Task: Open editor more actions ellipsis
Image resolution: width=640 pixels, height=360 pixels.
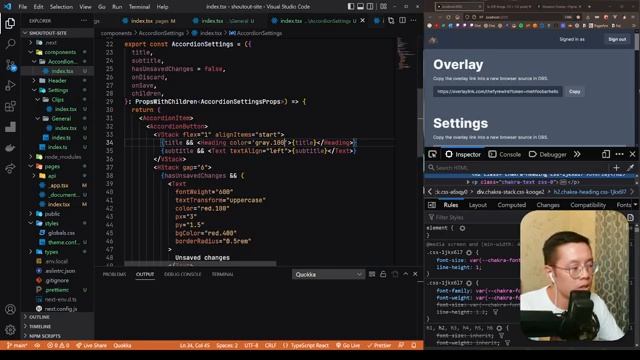Action: click(x=413, y=20)
